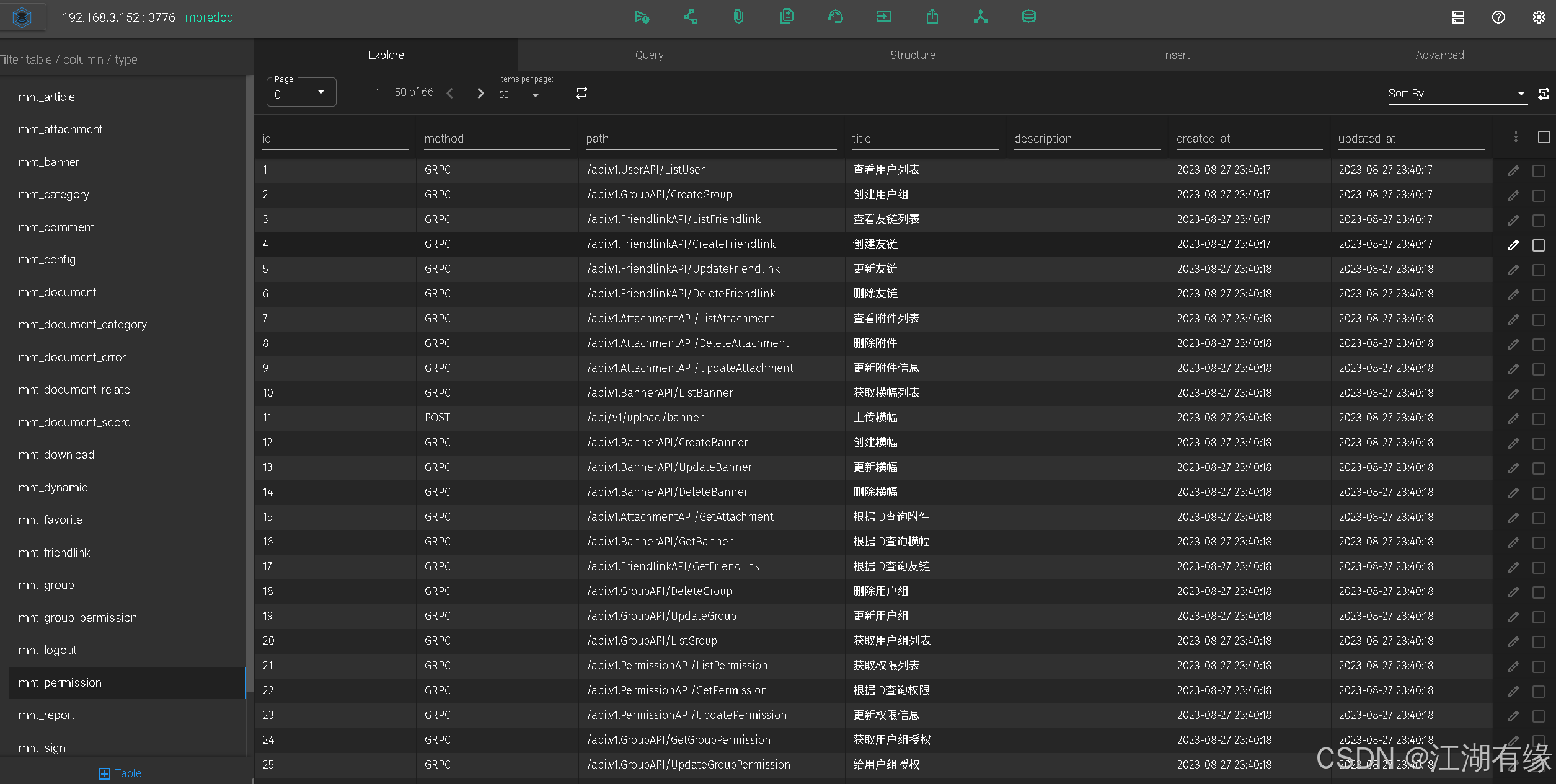Click the headset support agent icon

(x=835, y=17)
